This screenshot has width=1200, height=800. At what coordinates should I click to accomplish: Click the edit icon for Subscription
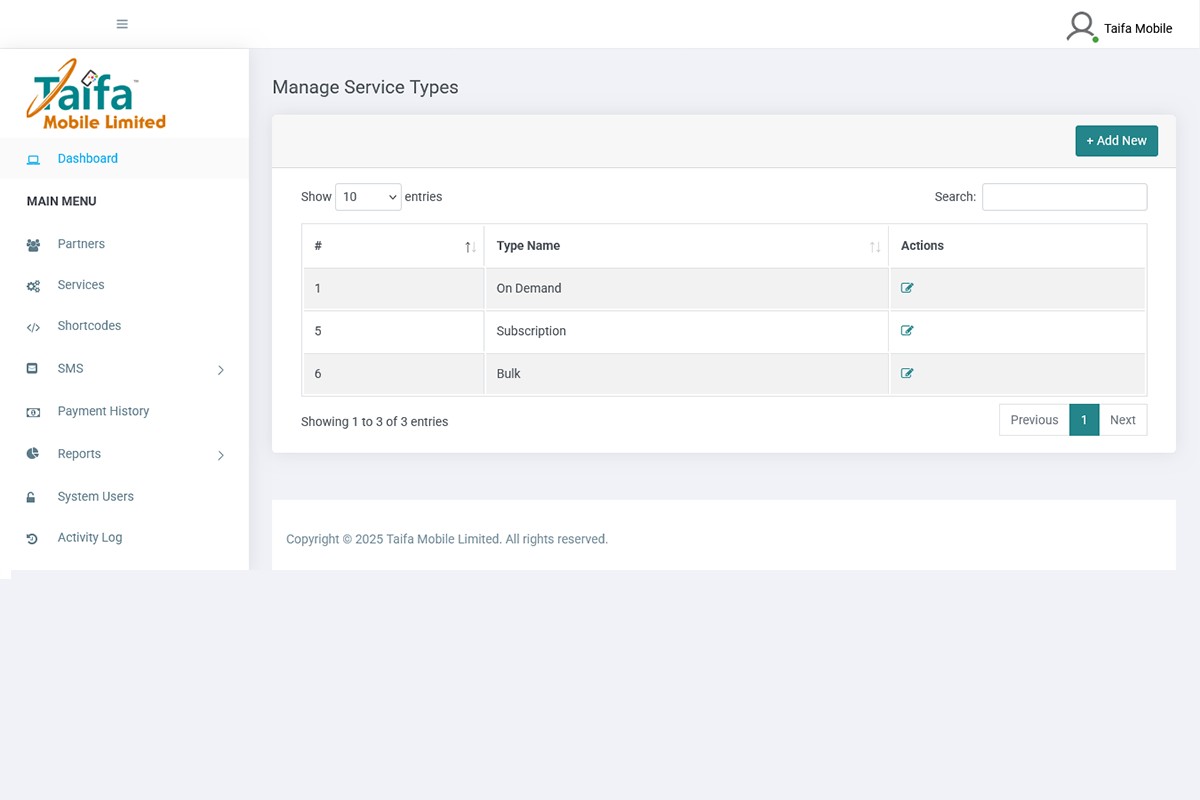click(907, 330)
